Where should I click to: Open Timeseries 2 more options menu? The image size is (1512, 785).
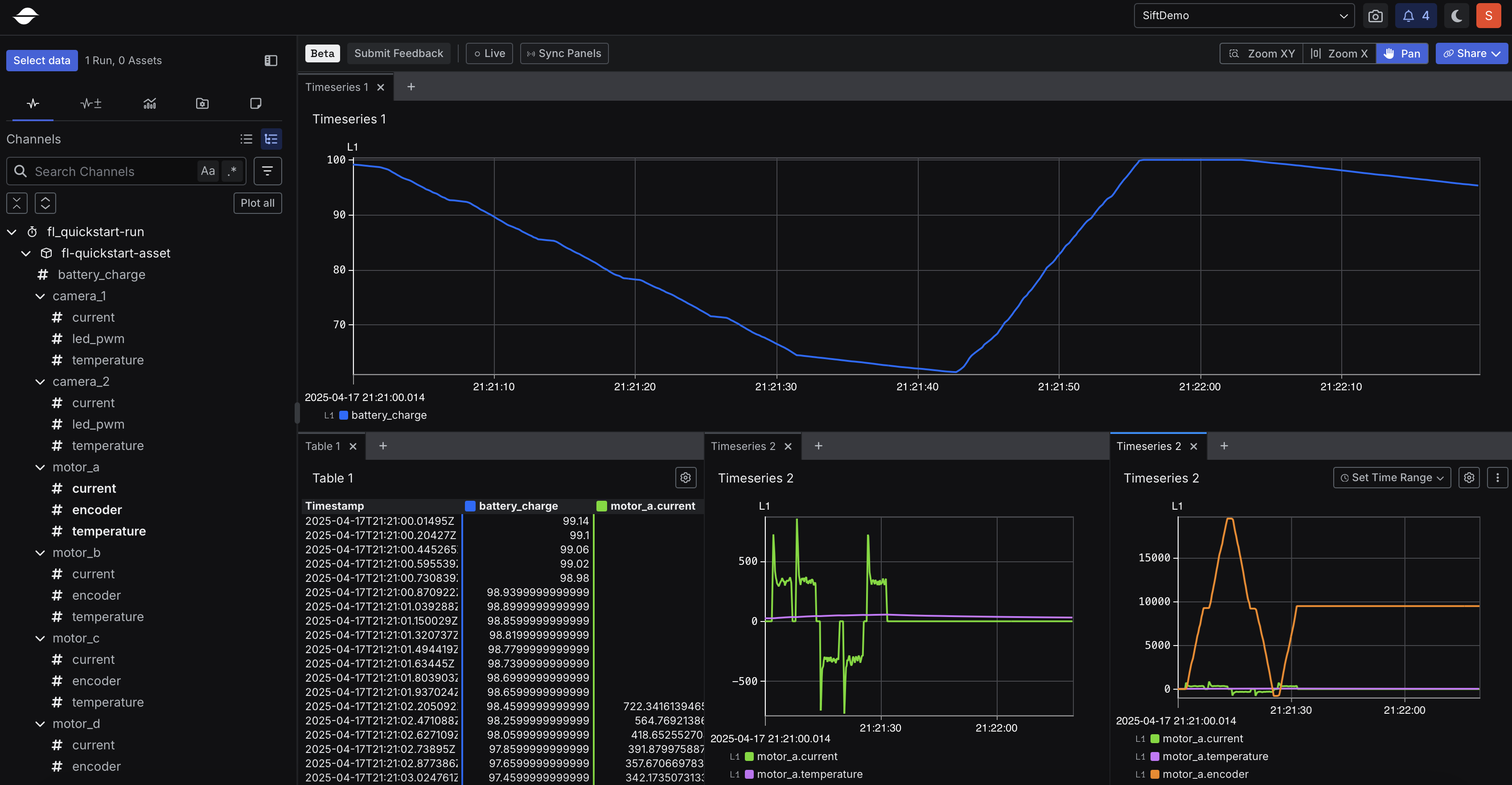pyautogui.click(x=1497, y=478)
